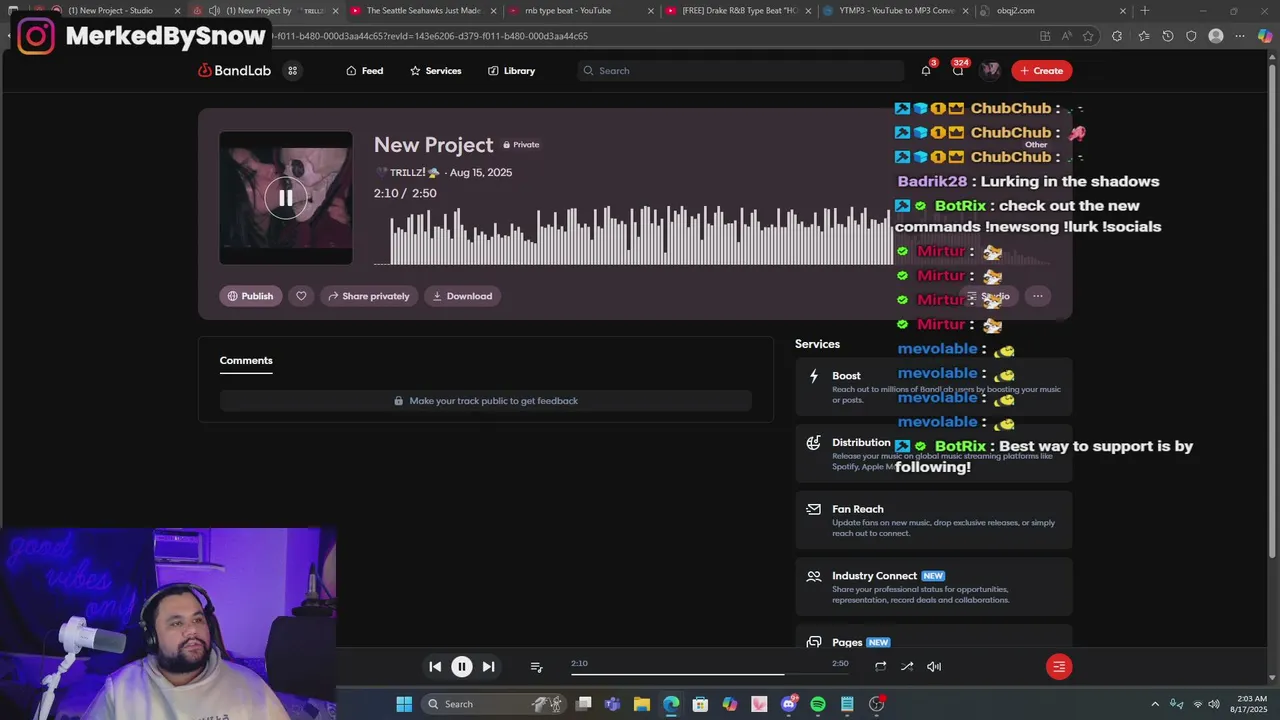Mute the playing New Project tab
Screen dimensions: 1280x720
pyautogui.click(x=214, y=11)
